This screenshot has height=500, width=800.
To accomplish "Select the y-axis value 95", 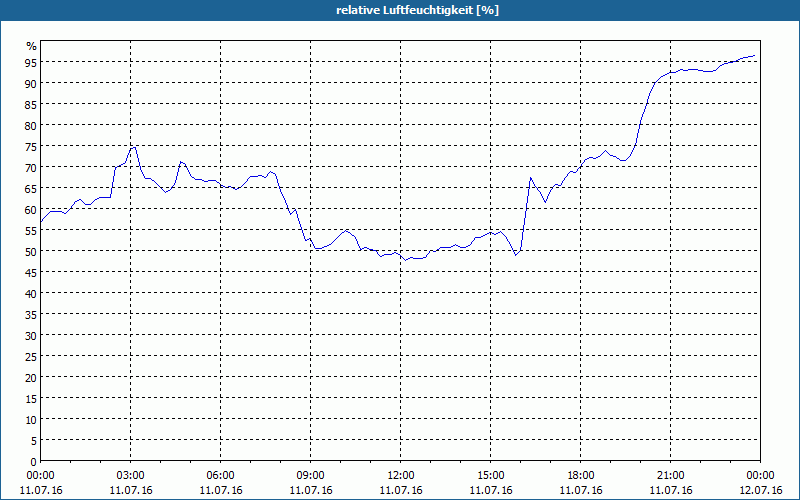I will tap(31, 63).
